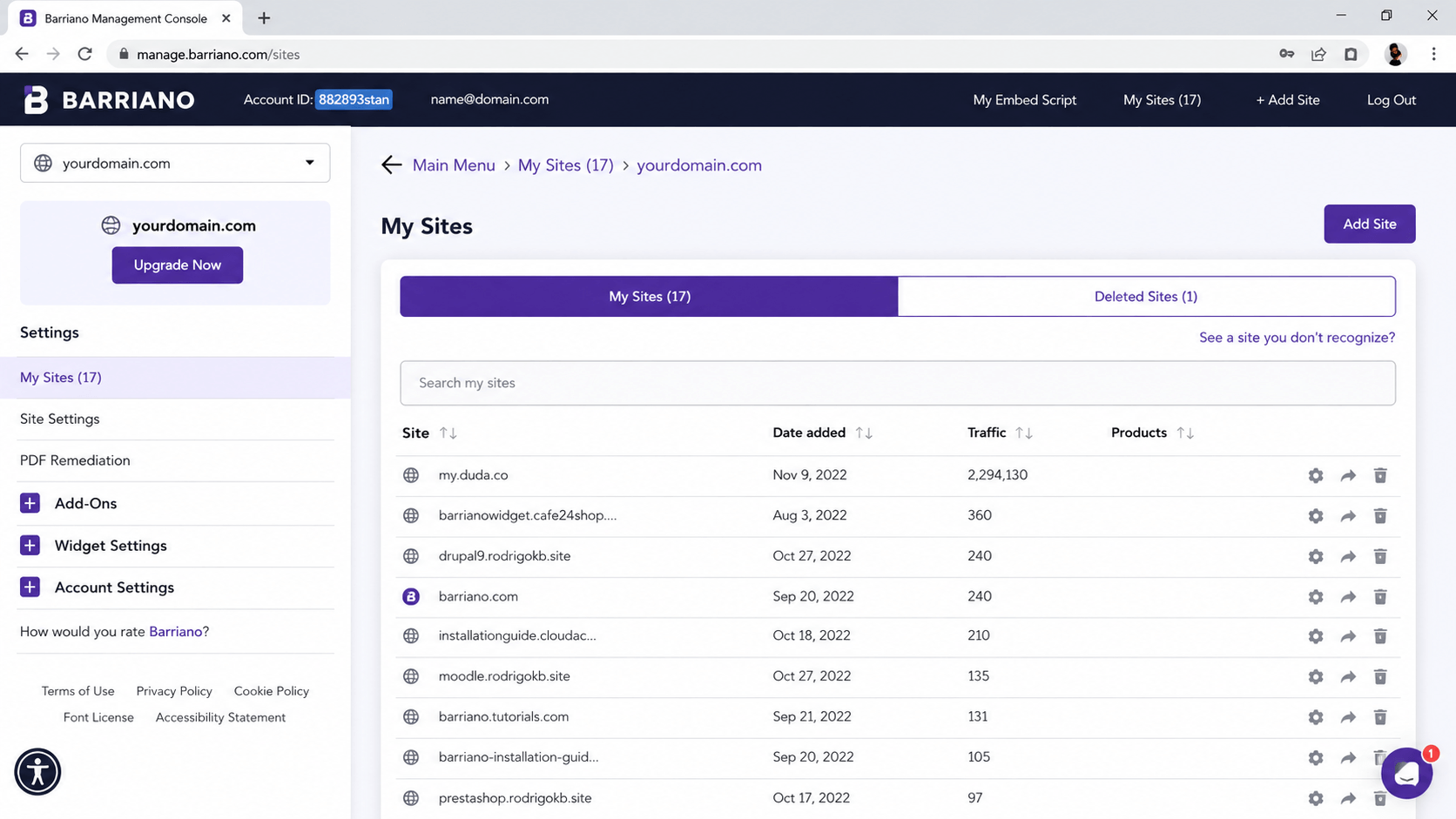Open settings gear for drupal9.rodrigokb.site
This screenshot has width=1456, height=819.
[x=1316, y=556]
